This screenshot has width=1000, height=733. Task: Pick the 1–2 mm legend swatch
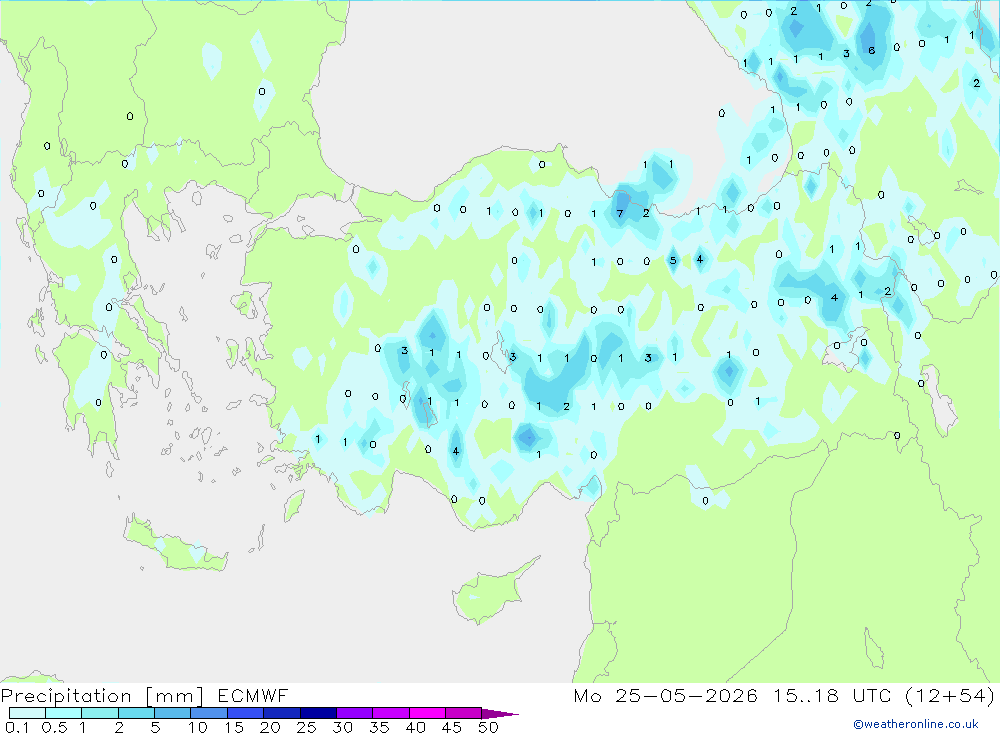click(100, 713)
